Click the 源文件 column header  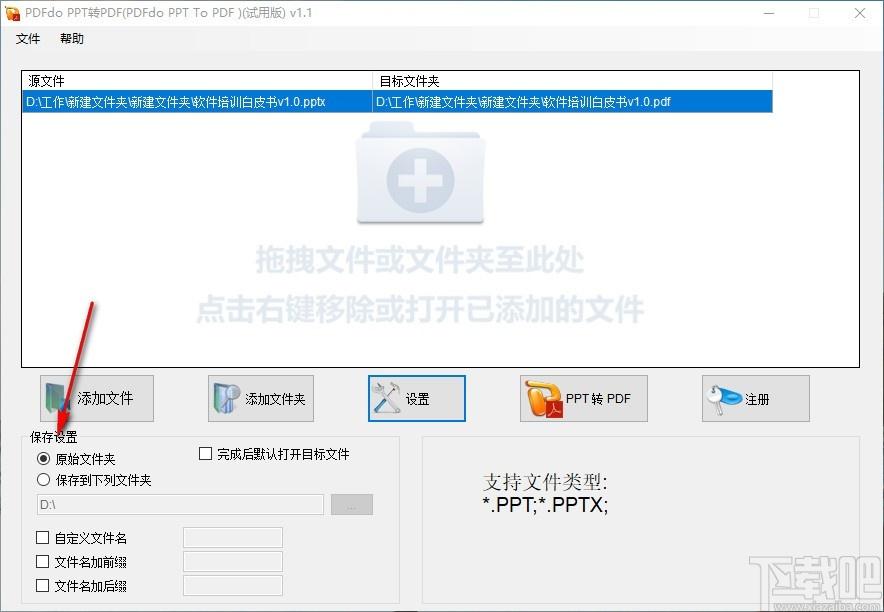coord(197,81)
